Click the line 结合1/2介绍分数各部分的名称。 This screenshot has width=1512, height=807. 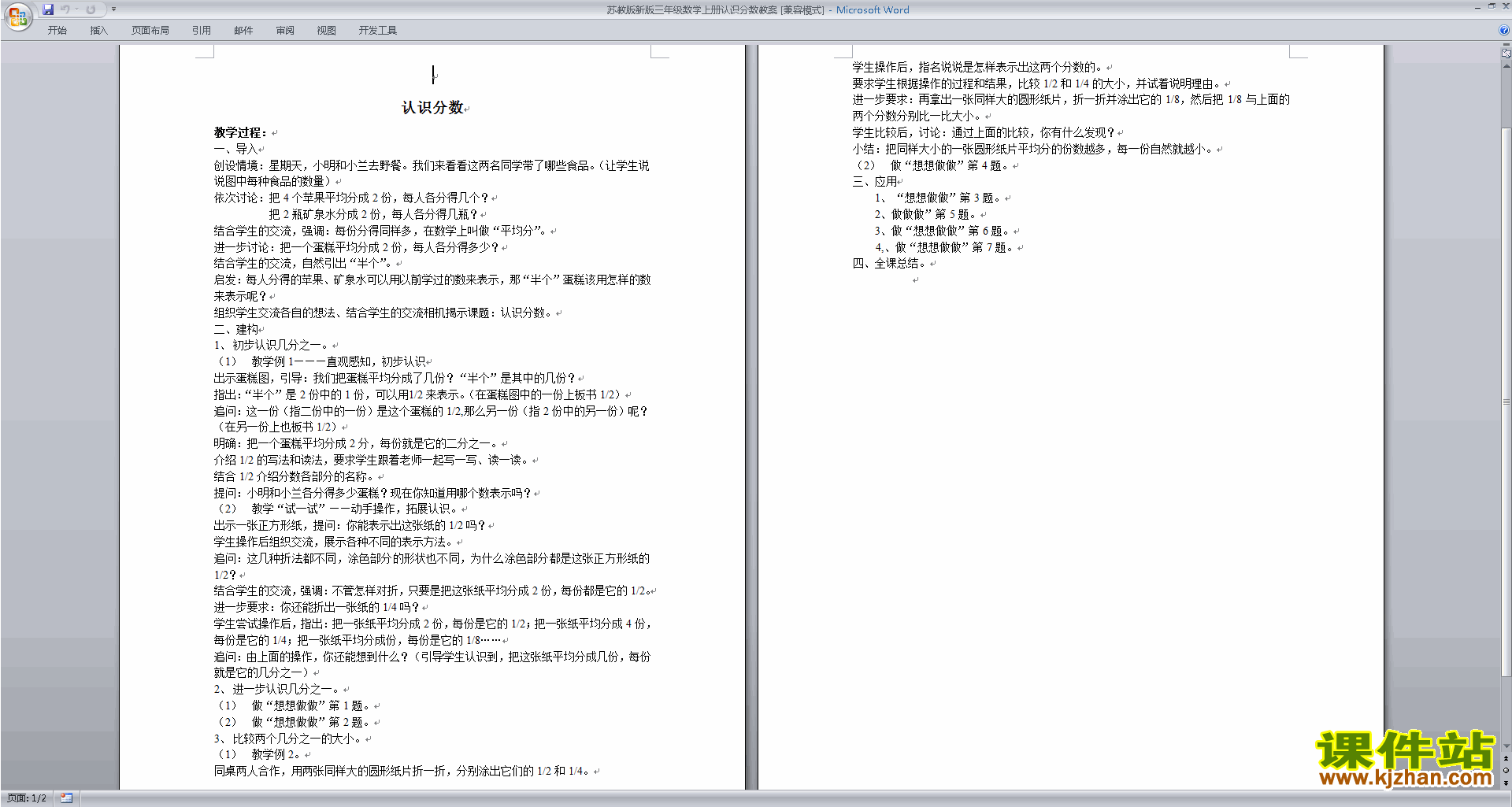pos(295,476)
